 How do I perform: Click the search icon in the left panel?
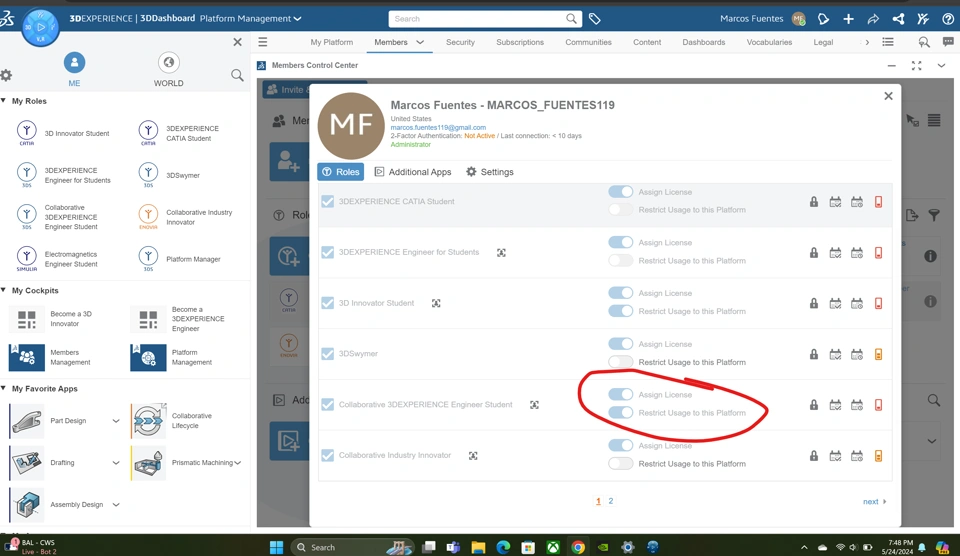click(x=237, y=75)
